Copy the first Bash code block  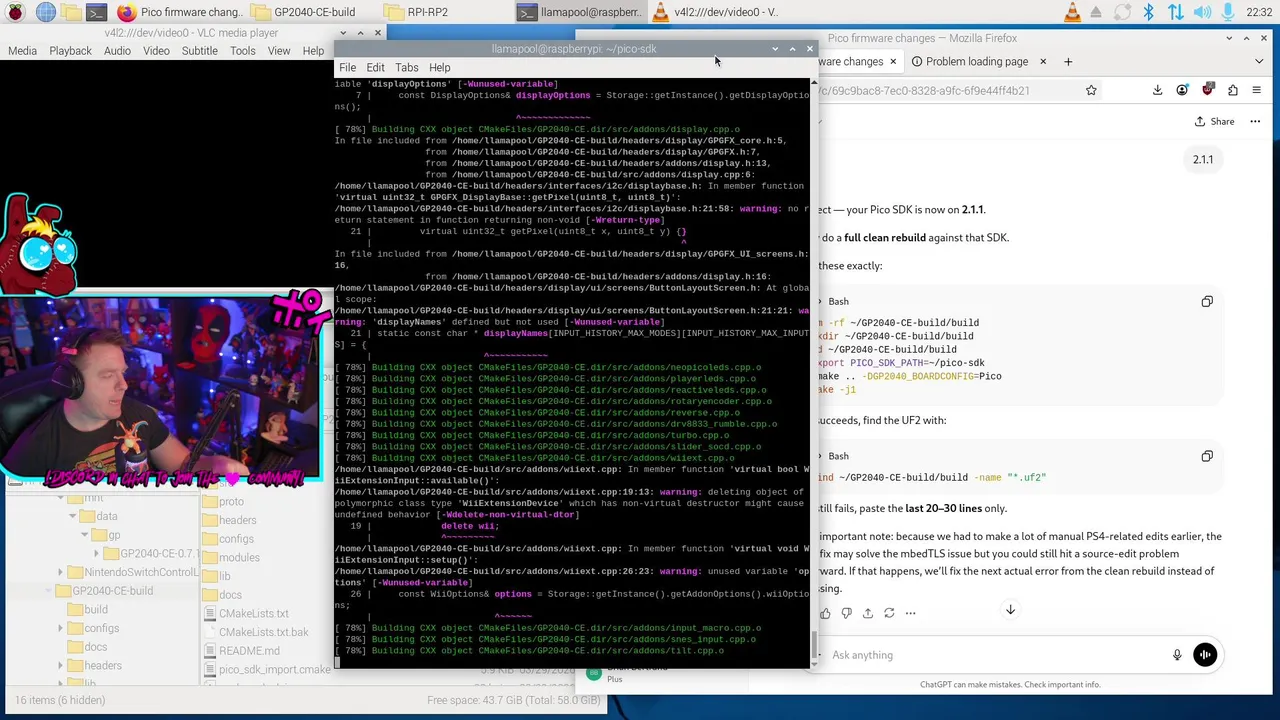(x=1207, y=301)
